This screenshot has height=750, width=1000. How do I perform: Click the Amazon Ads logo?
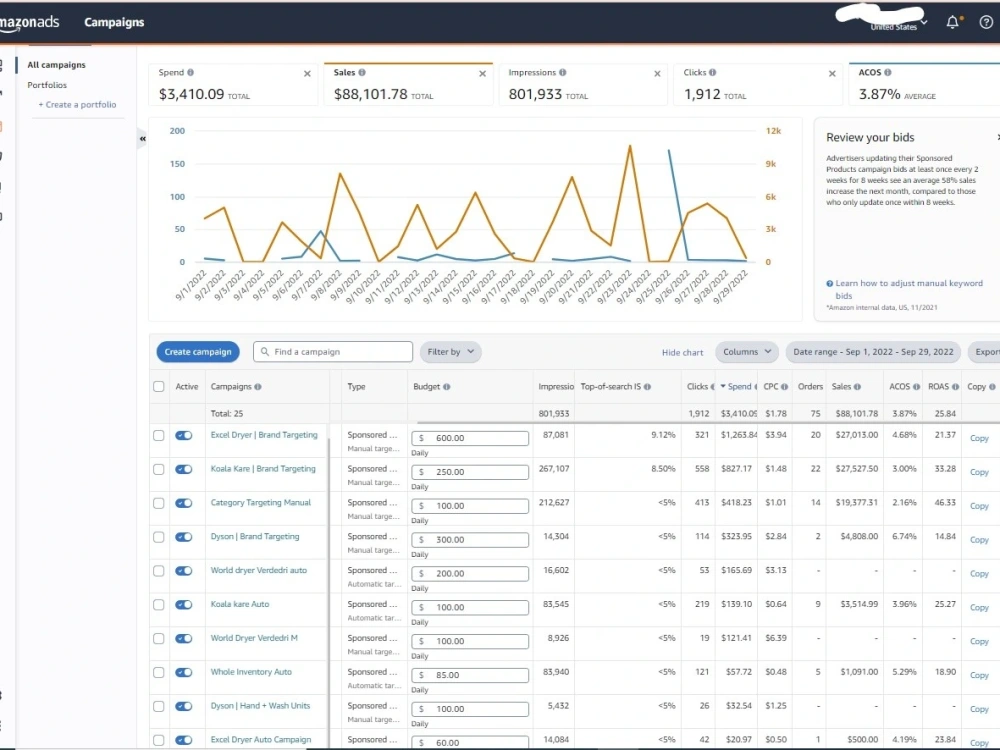pyautogui.click(x=29, y=22)
